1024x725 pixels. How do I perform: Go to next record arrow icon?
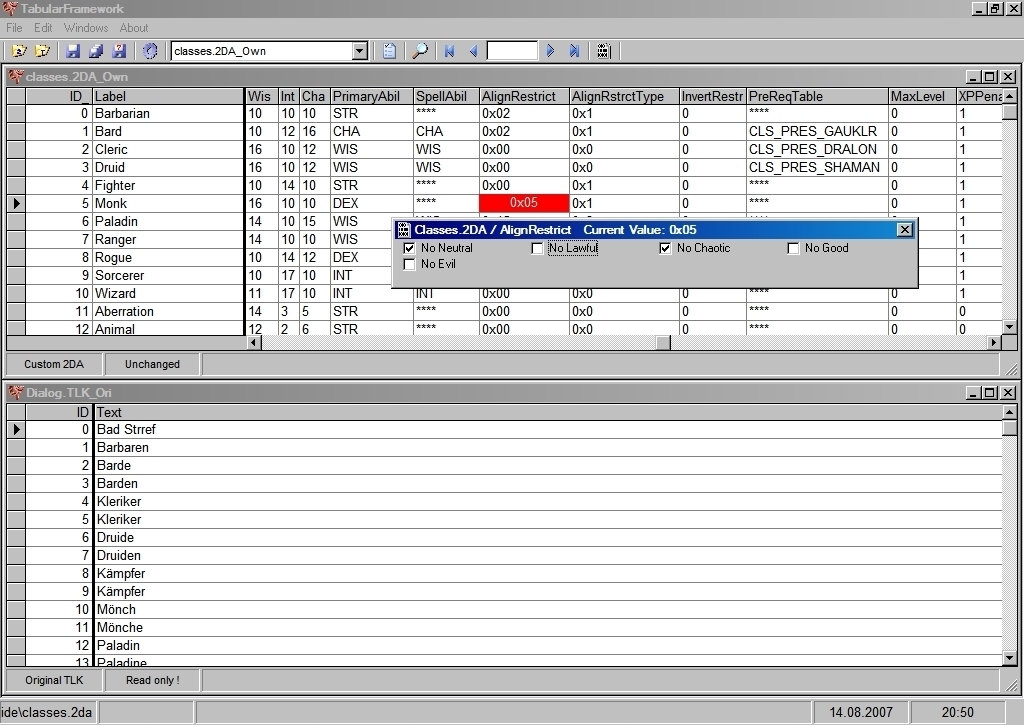click(550, 51)
